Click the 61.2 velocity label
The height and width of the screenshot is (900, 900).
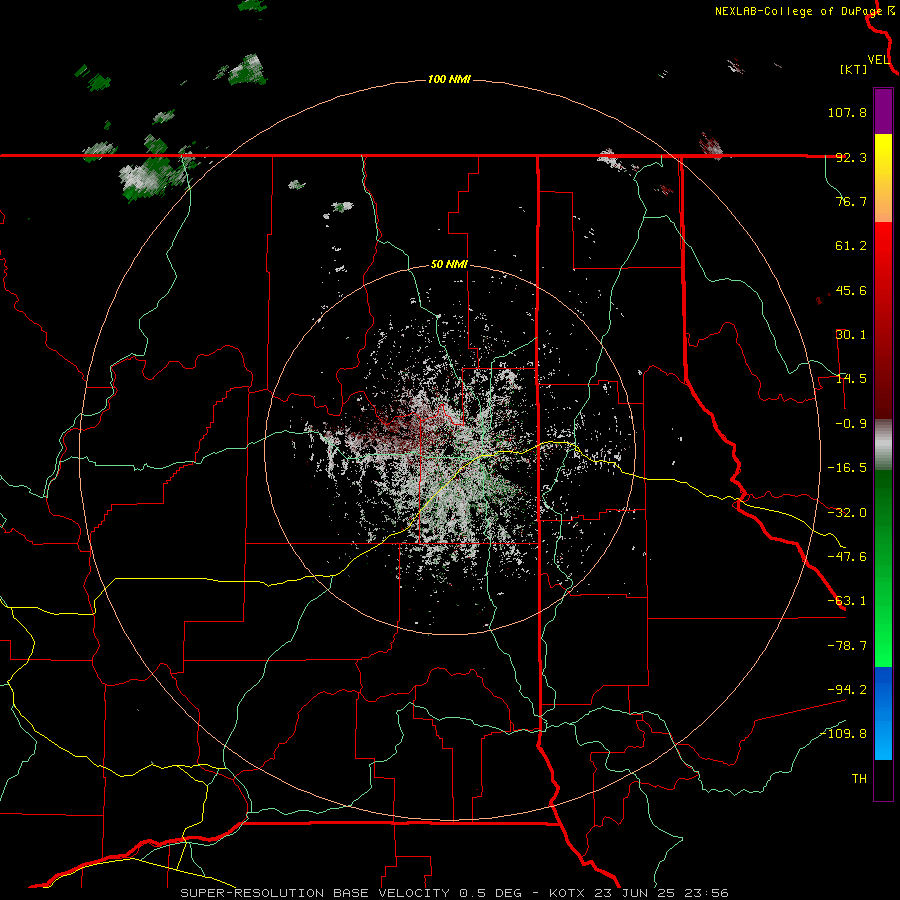(x=851, y=246)
